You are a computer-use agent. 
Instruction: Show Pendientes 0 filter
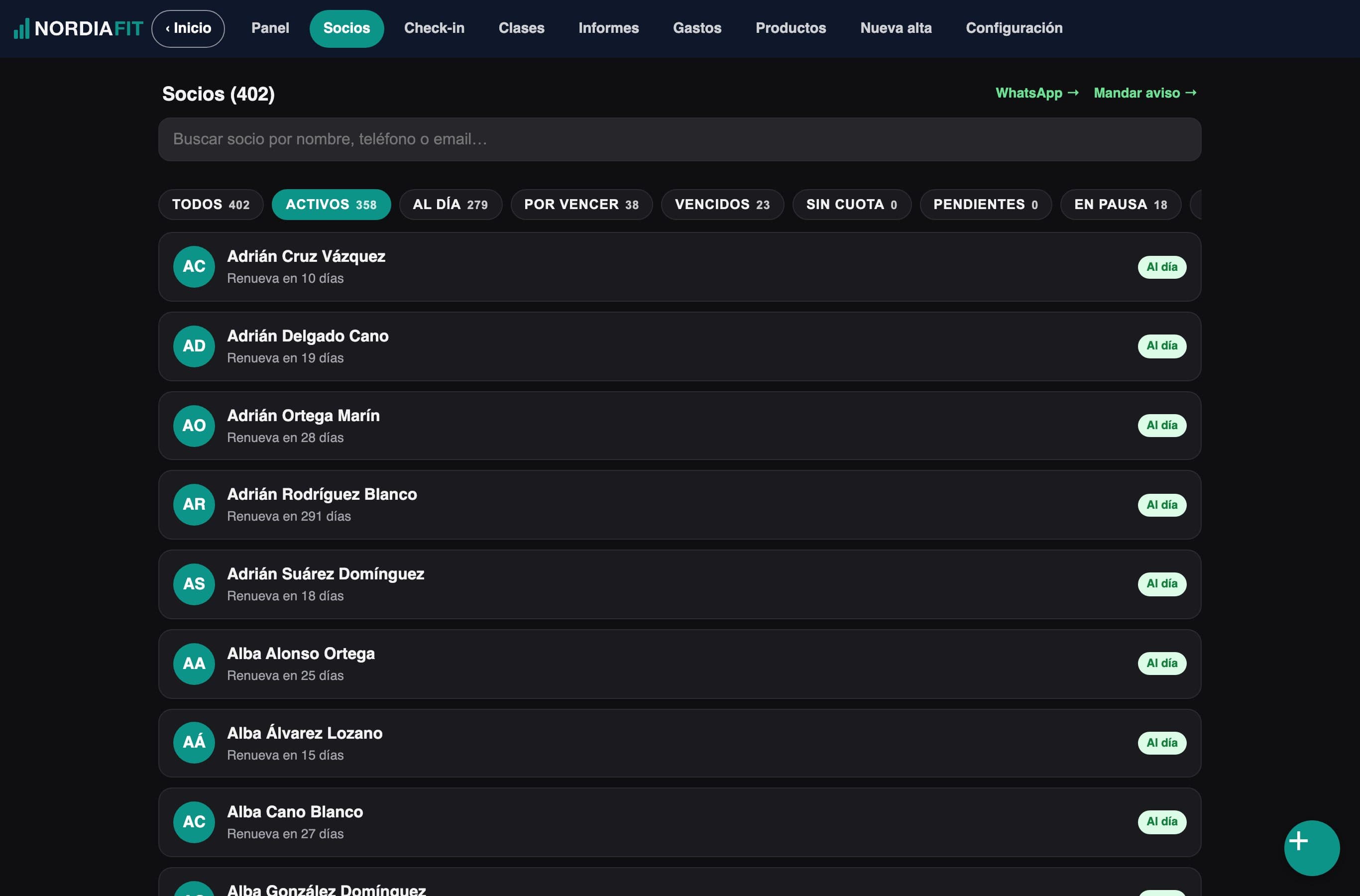[x=985, y=205]
